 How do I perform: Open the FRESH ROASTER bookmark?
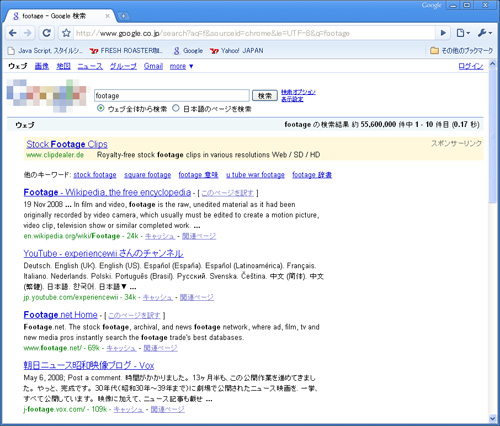tap(126, 51)
